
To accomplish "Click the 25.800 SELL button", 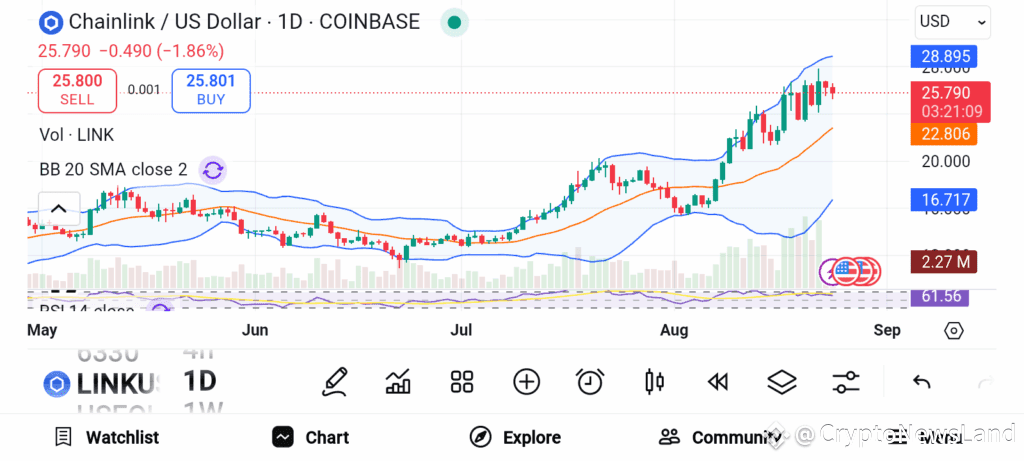I will [77, 90].
